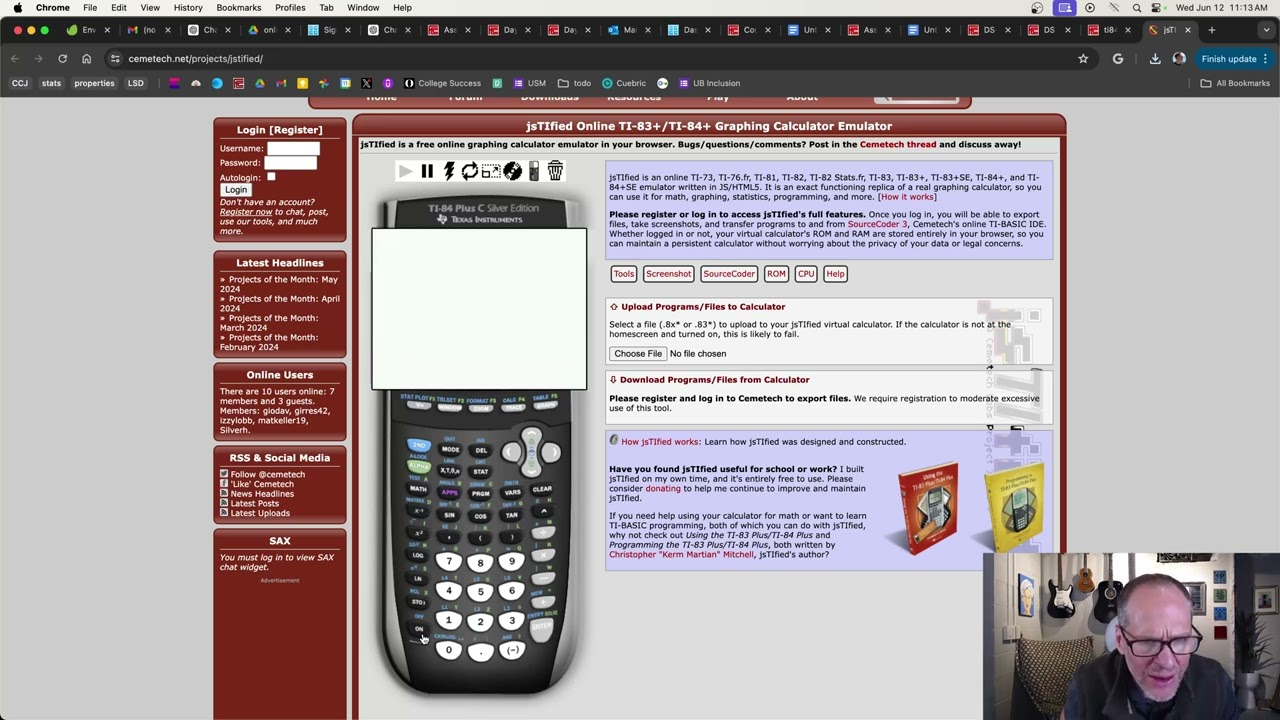This screenshot has width=1280, height=720.
Task: Open the Bookmarks menu in menu bar
Action: pyautogui.click(x=238, y=7)
